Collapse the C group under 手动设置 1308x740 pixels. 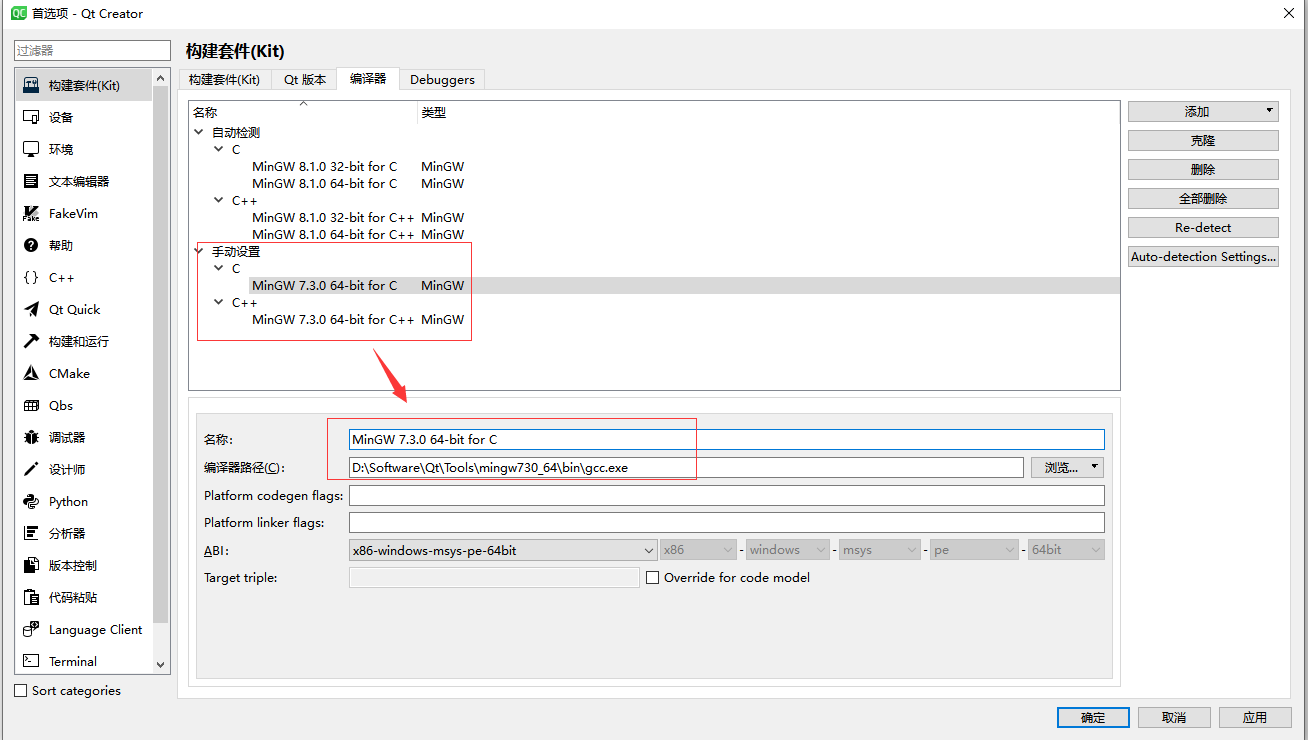[219, 268]
